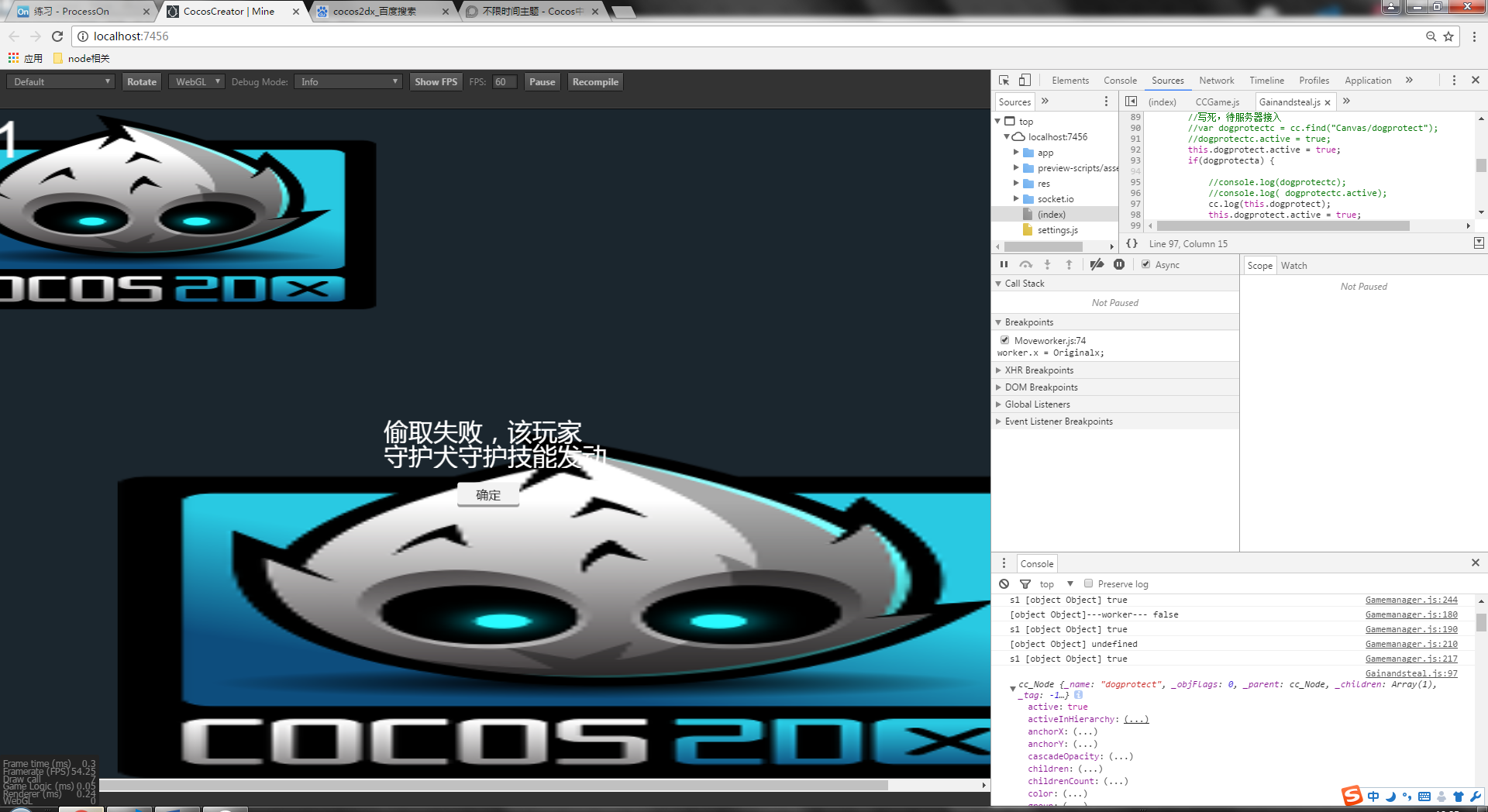Enable Preserve log checkbox

coord(1089,584)
